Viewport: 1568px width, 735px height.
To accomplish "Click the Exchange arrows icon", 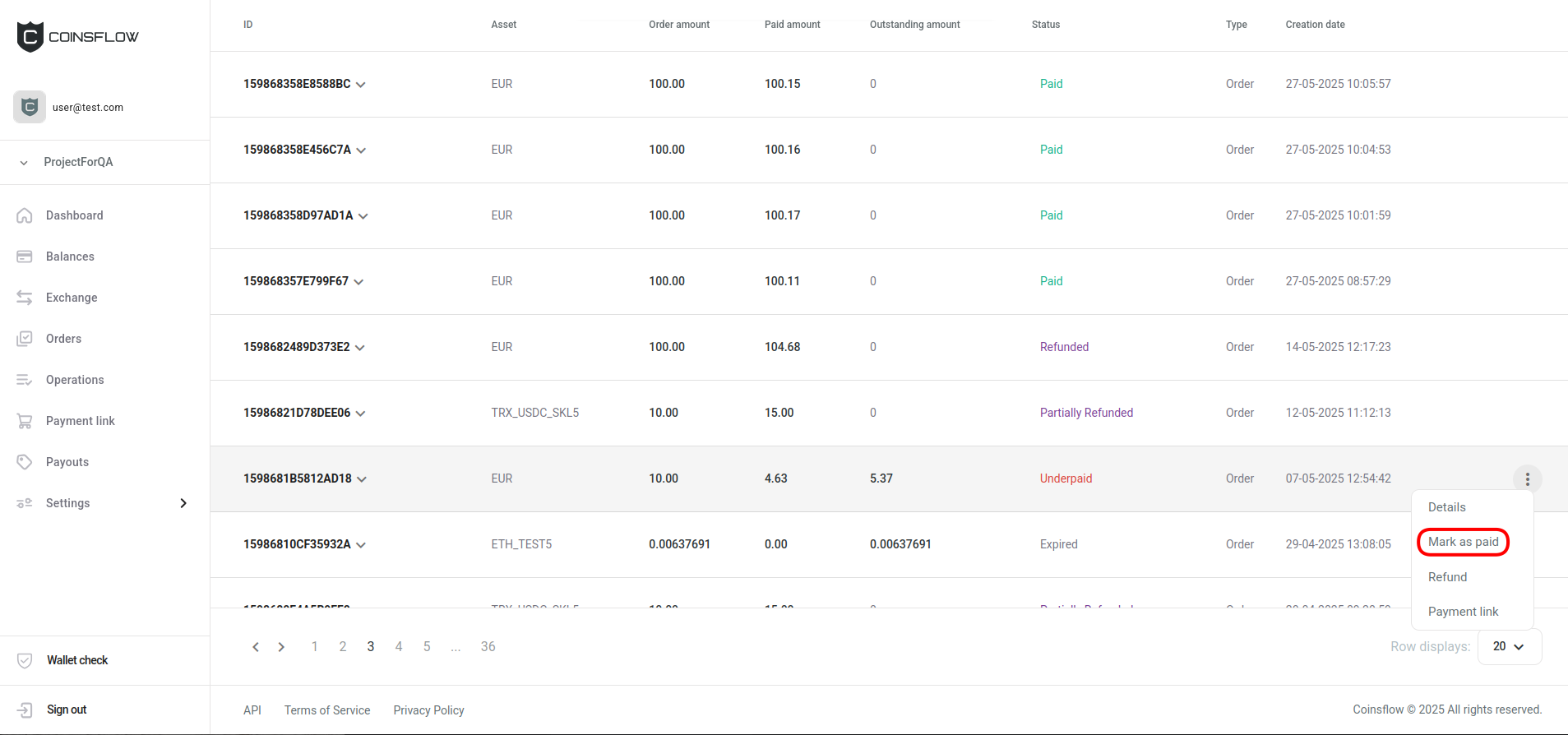I will click(x=25, y=298).
